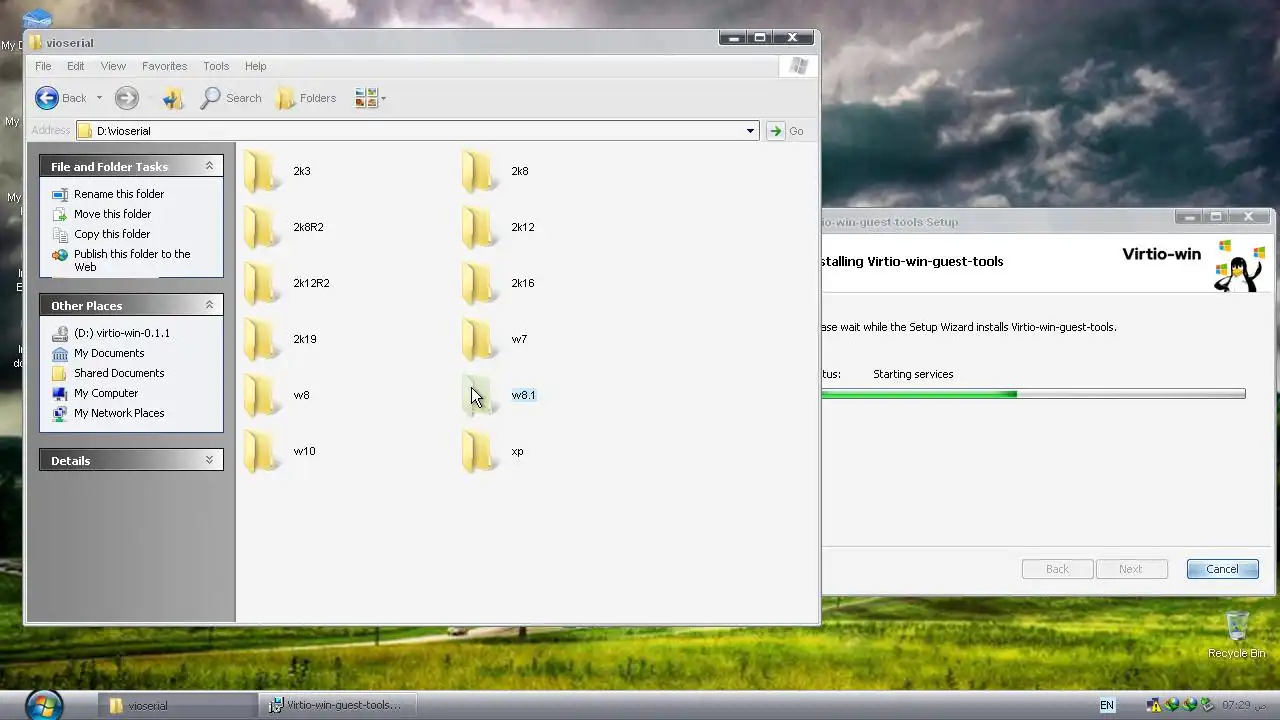Select the 2k8R2 folder icon
This screenshot has height=720, width=1280.
point(263,227)
